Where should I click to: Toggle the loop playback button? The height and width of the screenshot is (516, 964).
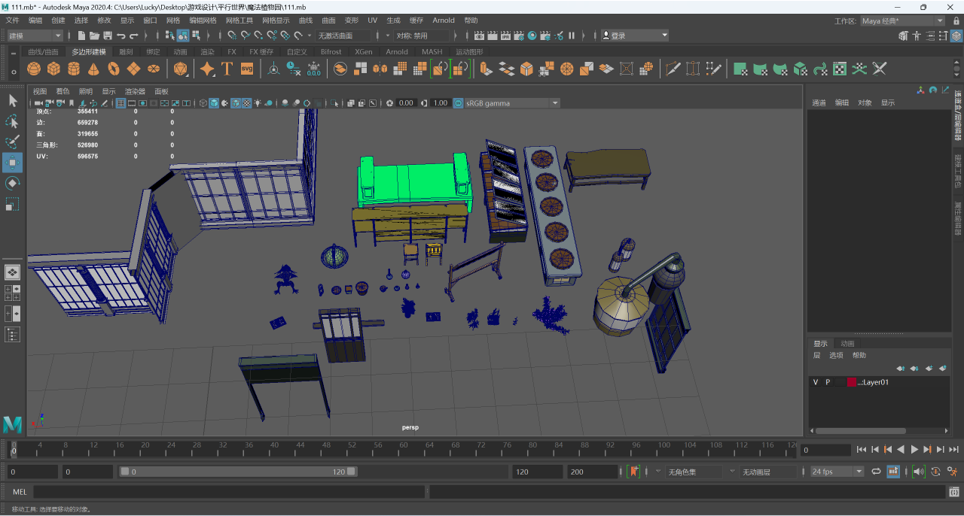876,471
